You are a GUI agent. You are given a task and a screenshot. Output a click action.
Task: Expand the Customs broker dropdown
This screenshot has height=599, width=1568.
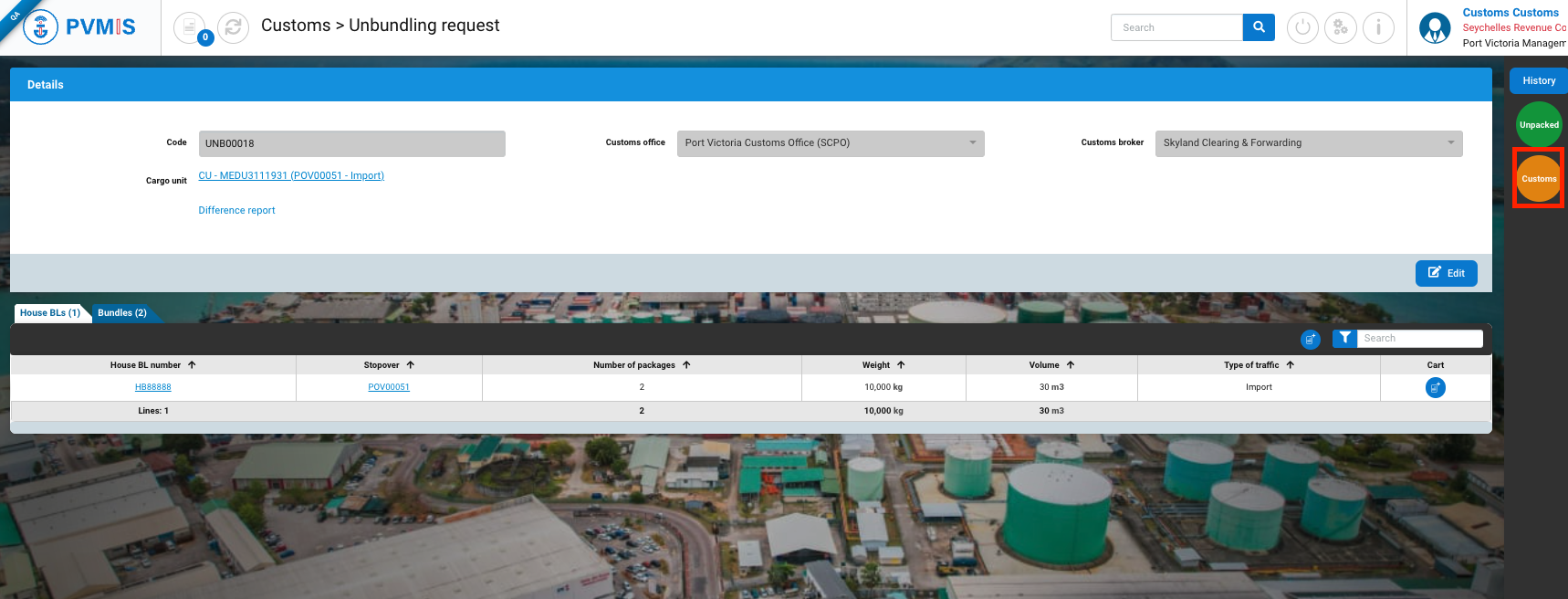[1450, 143]
